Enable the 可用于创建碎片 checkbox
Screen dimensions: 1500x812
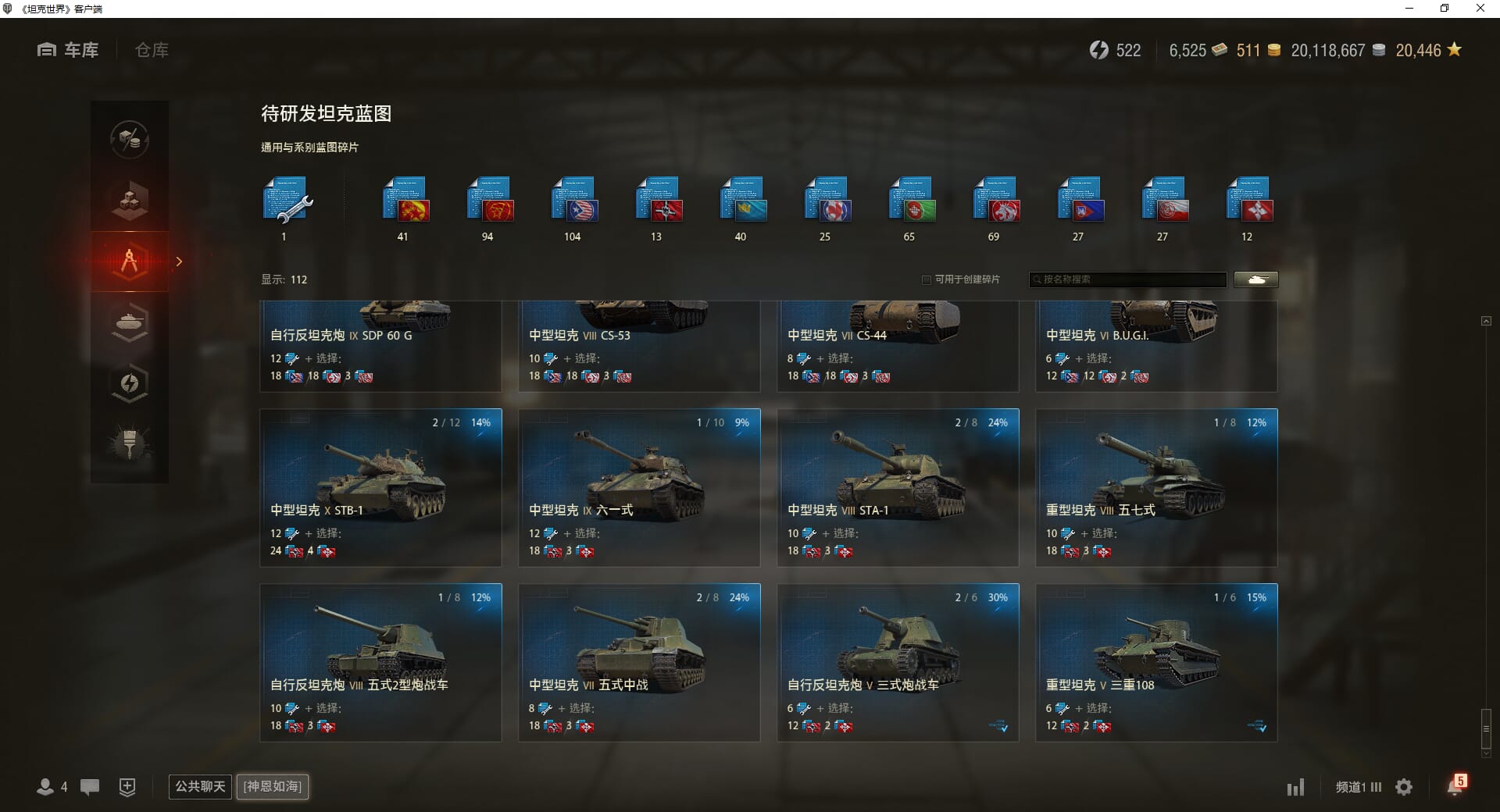(x=927, y=280)
